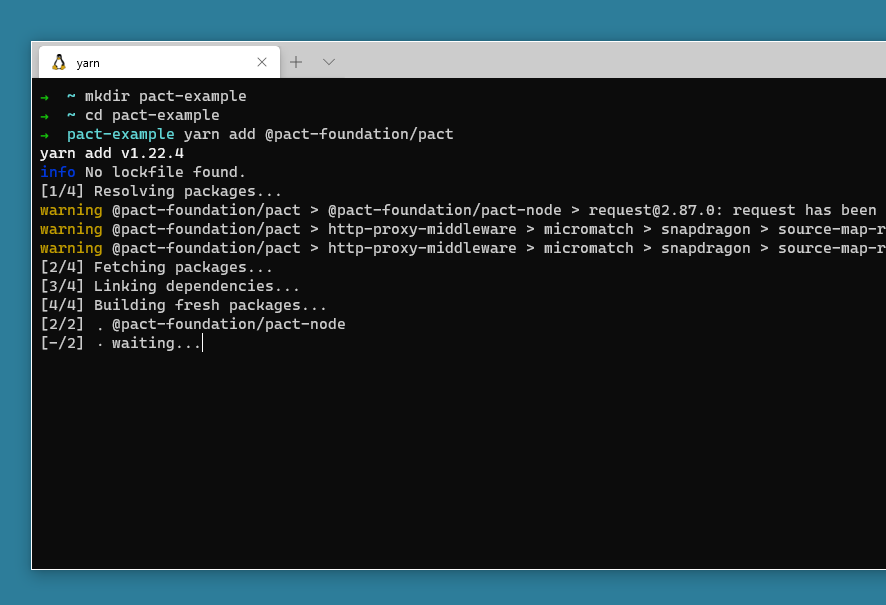Viewport: 886px width, 605px height.
Task: Click the Linux penguin icon on yarn tab
Action: (59, 62)
